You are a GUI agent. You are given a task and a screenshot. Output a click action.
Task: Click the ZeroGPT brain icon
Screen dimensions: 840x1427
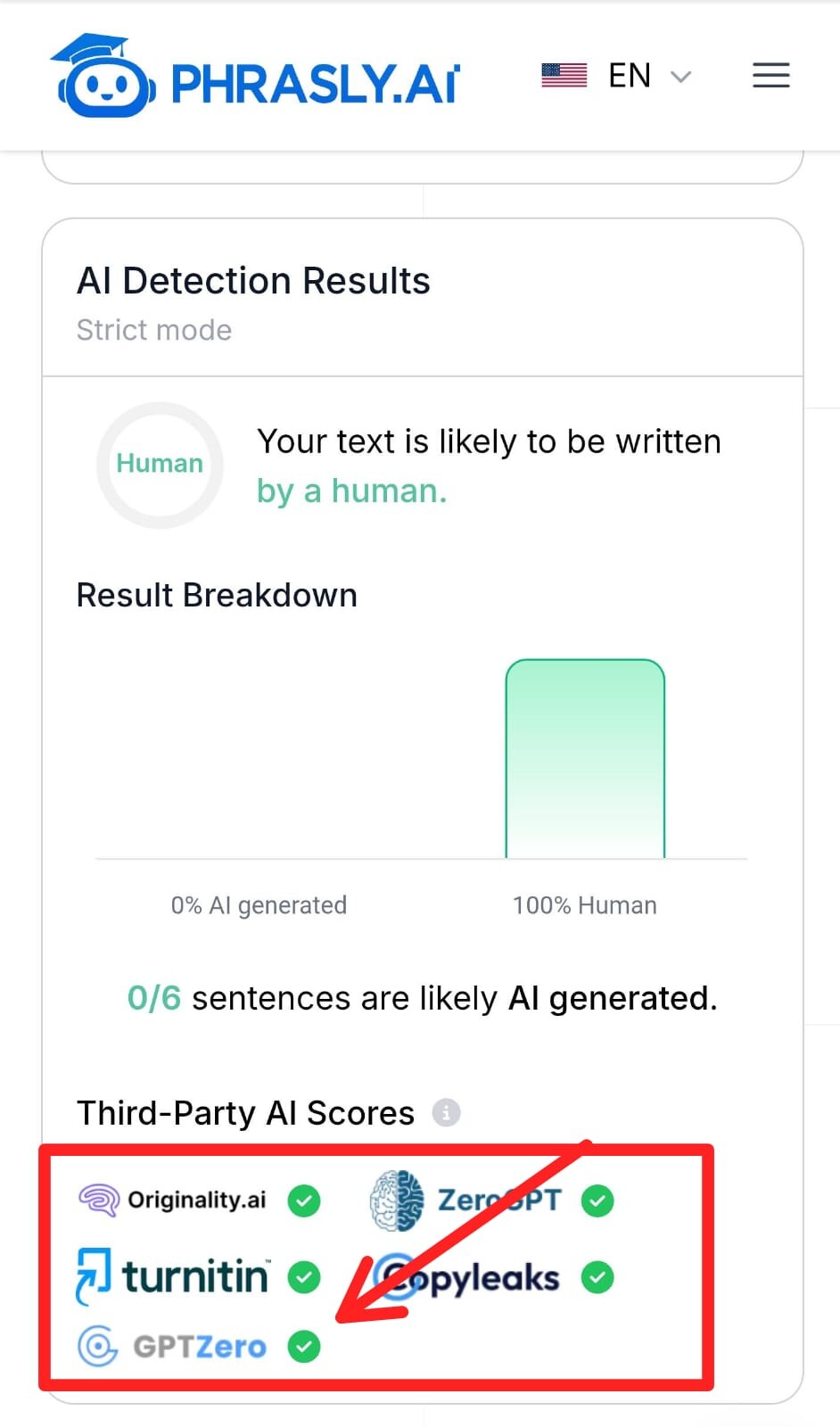point(397,1200)
